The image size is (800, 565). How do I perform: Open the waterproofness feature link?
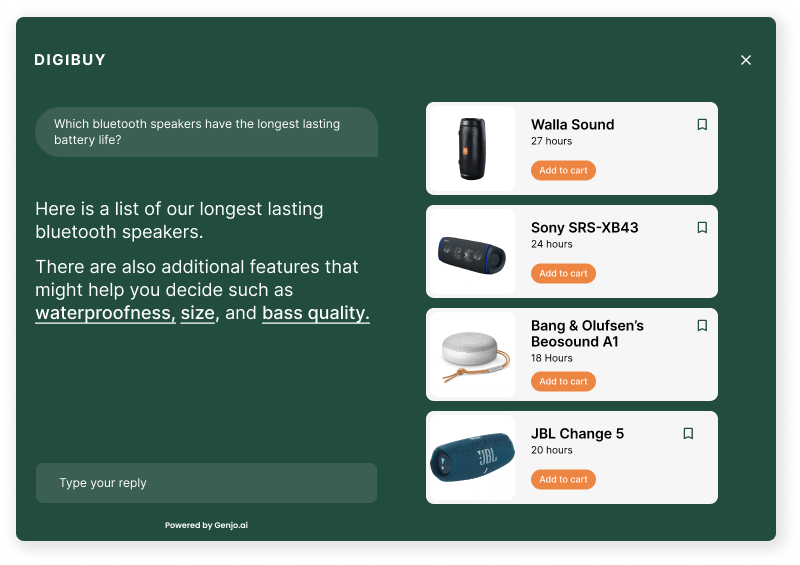(105, 313)
